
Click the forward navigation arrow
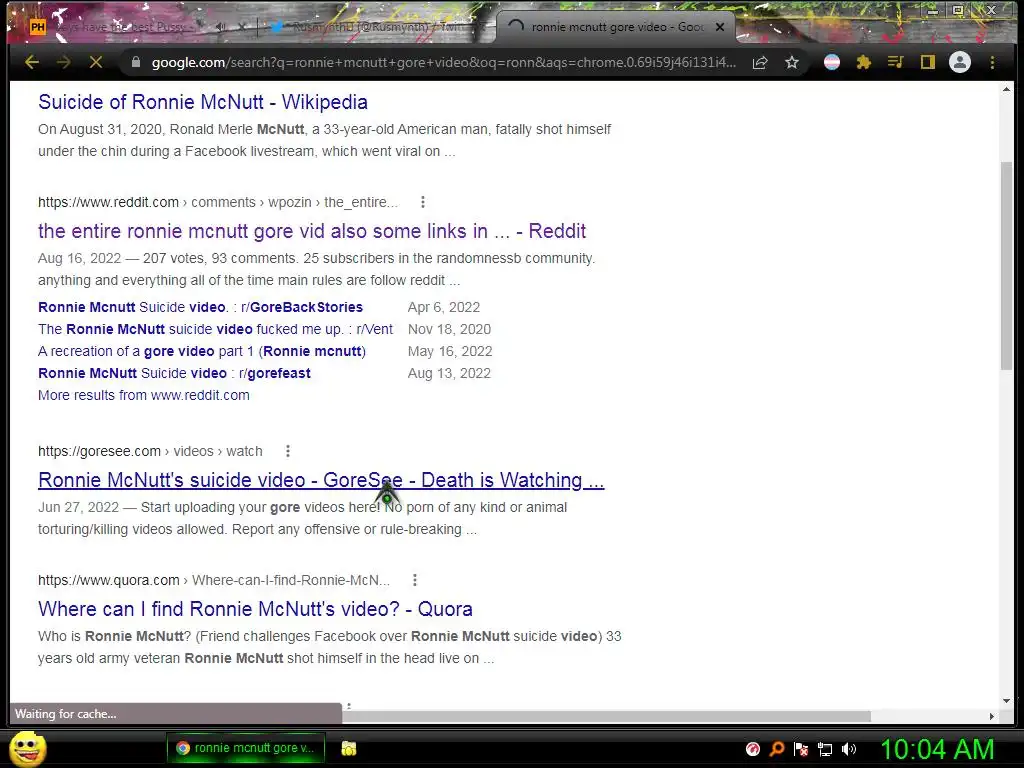63,63
